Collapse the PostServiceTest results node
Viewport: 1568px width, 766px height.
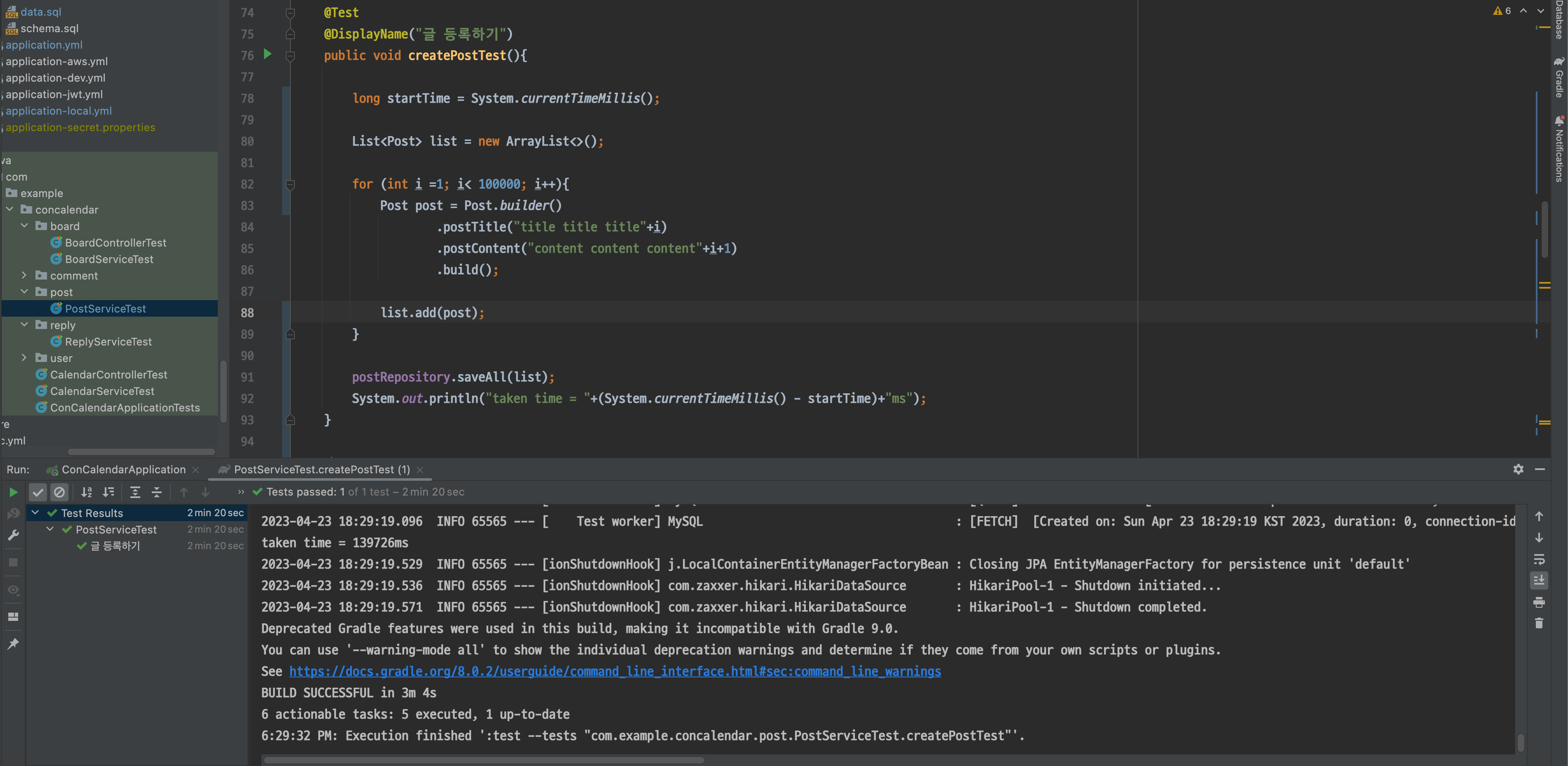[x=50, y=529]
